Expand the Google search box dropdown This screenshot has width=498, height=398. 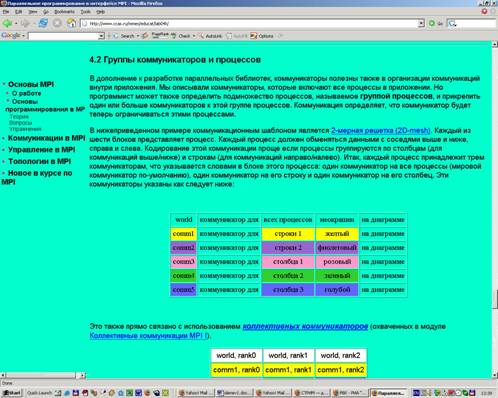click(101, 36)
